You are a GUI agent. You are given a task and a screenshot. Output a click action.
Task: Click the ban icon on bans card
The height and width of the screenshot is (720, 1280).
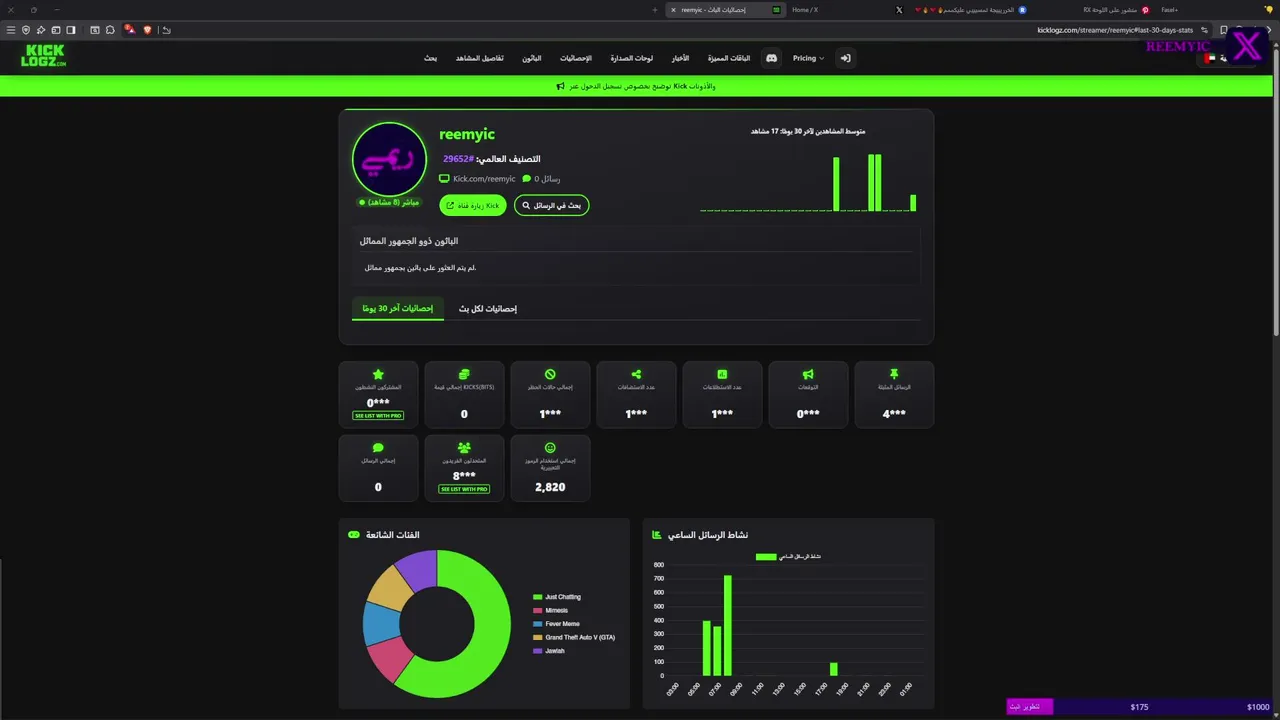[550, 374]
